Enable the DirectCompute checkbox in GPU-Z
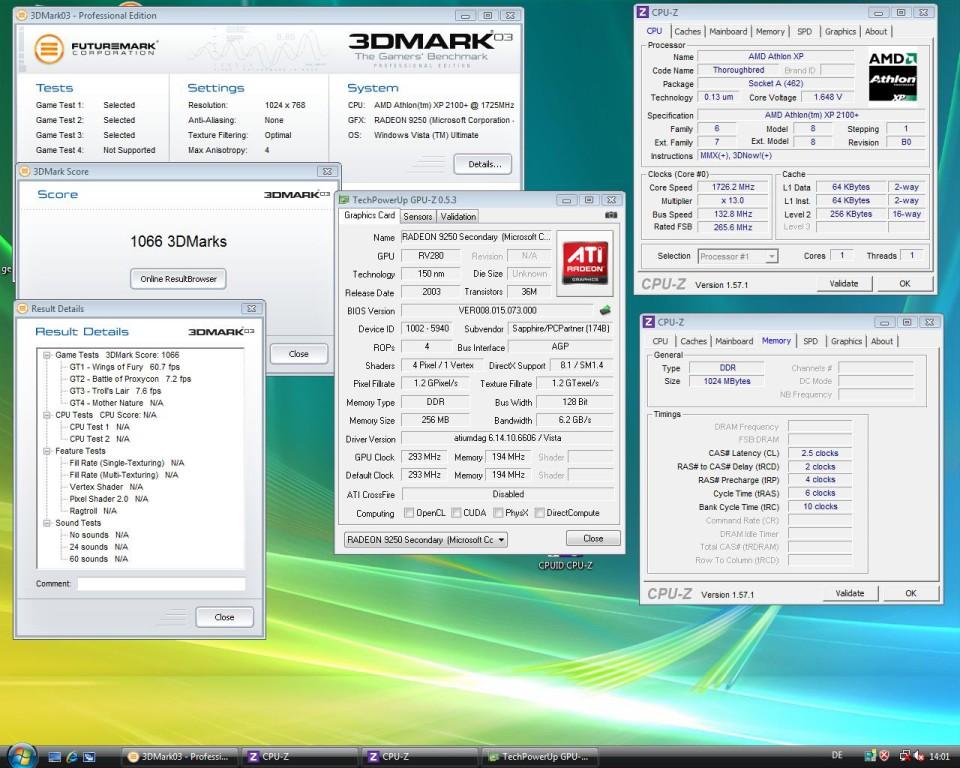This screenshot has width=960, height=768. (x=539, y=513)
